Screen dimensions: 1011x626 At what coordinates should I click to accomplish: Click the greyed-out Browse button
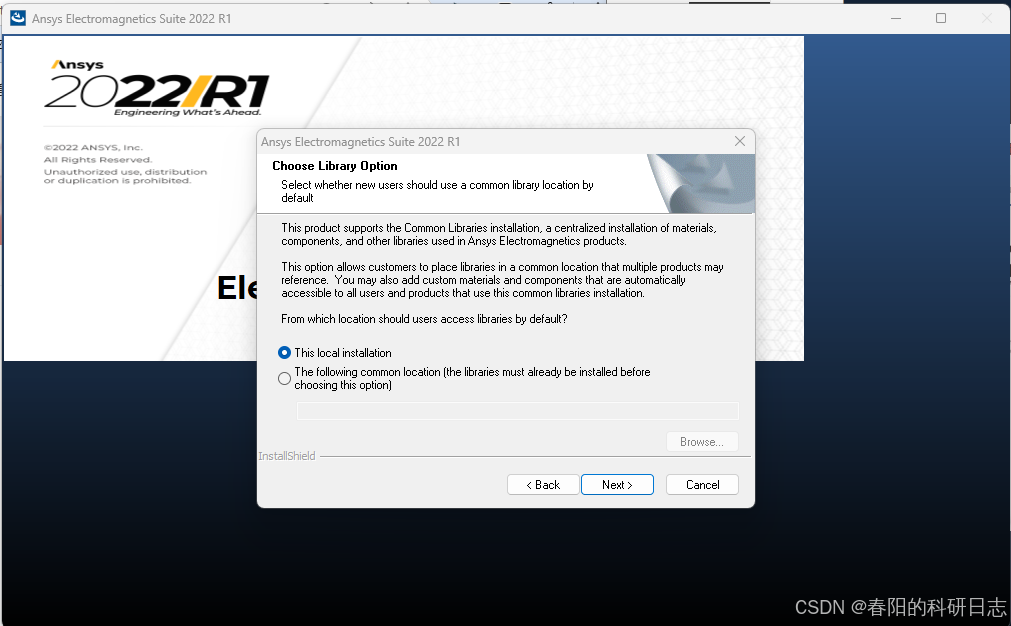pos(702,442)
